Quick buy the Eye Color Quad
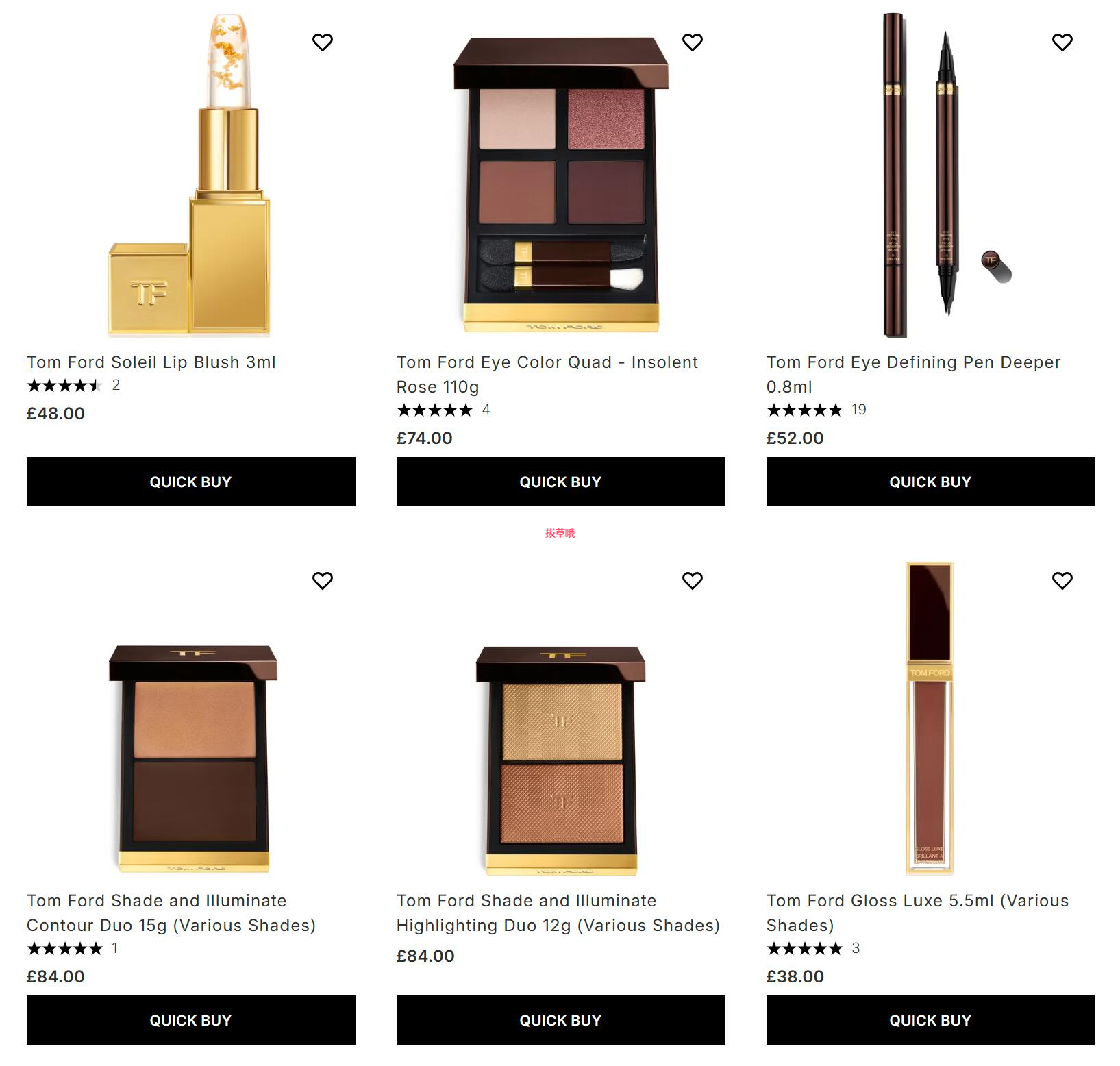1120x1066 pixels. (x=561, y=482)
